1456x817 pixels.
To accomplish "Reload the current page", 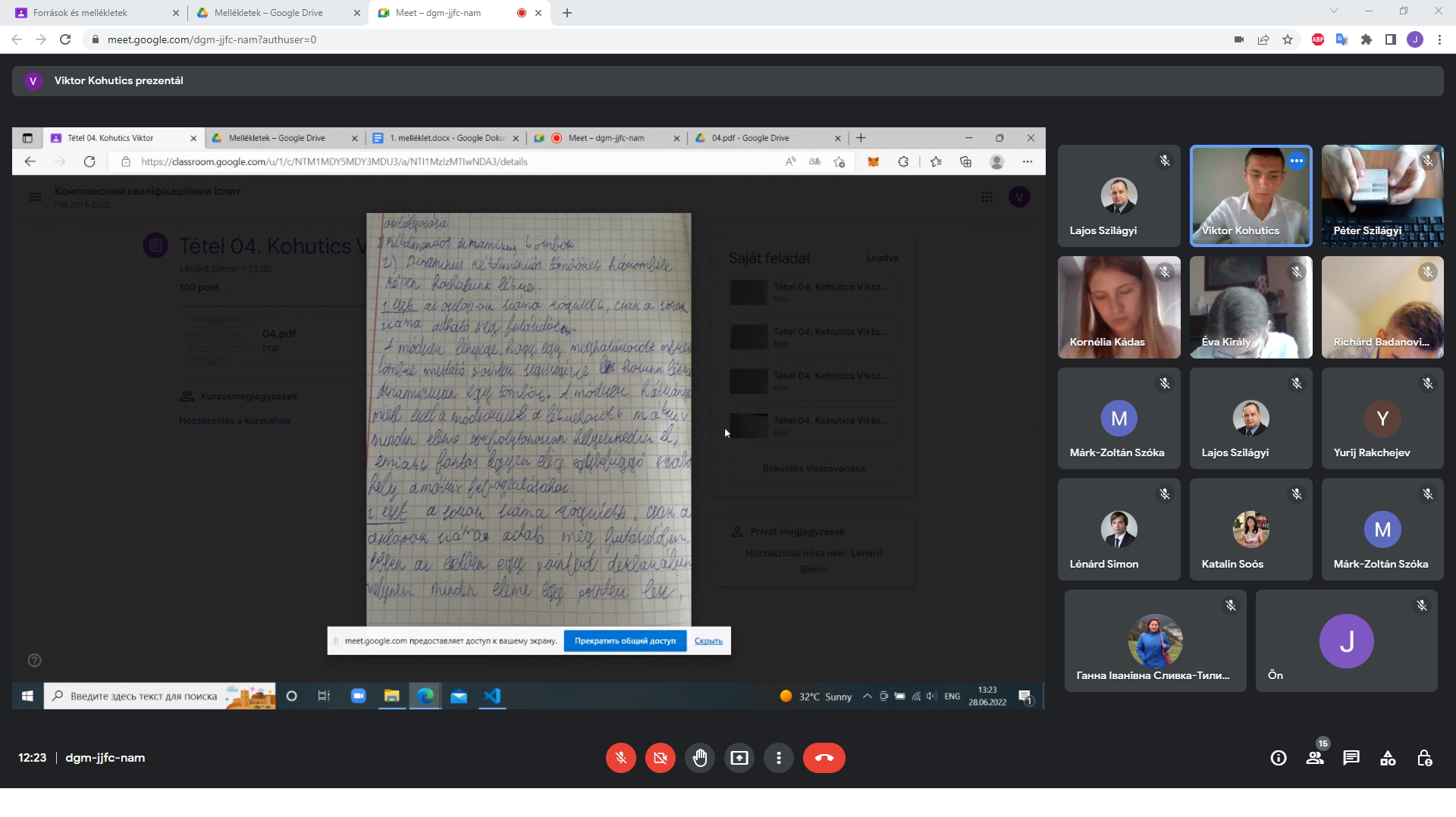I will pyautogui.click(x=65, y=39).
